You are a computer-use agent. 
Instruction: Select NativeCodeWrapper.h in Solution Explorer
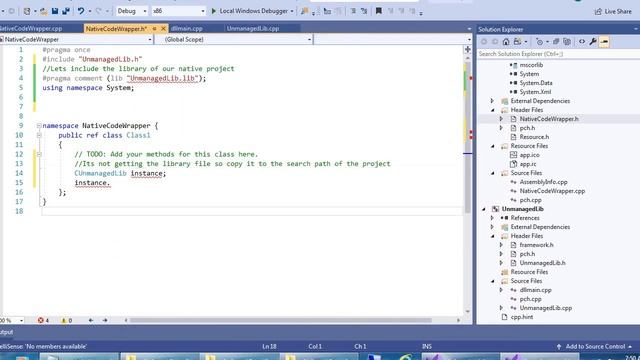pyautogui.click(x=549, y=119)
